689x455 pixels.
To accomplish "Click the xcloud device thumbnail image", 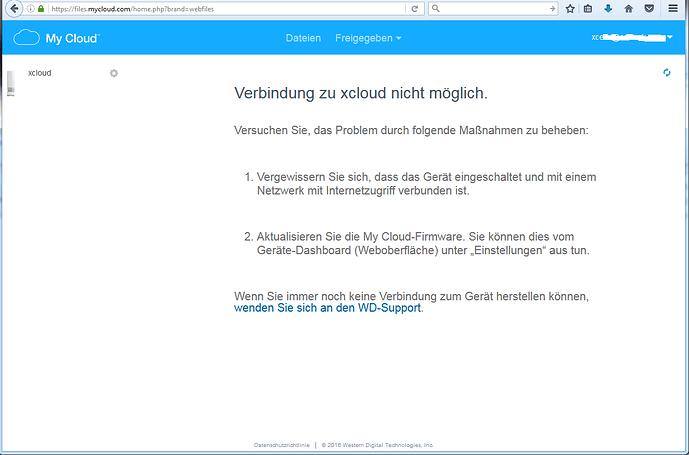I will [x=11, y=83].
